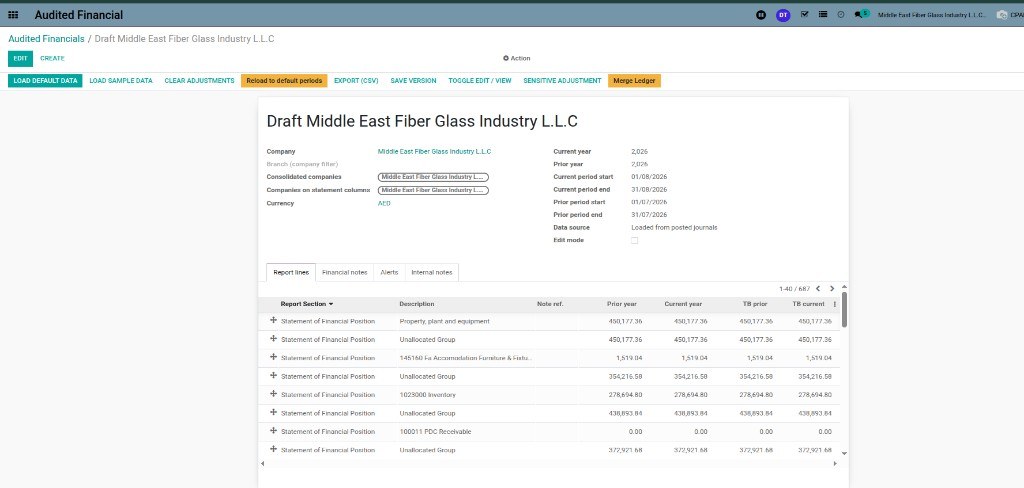This screenshot has height=488, width=1024.
Task: Click Reload to default periods
Action: pos(284,81)
